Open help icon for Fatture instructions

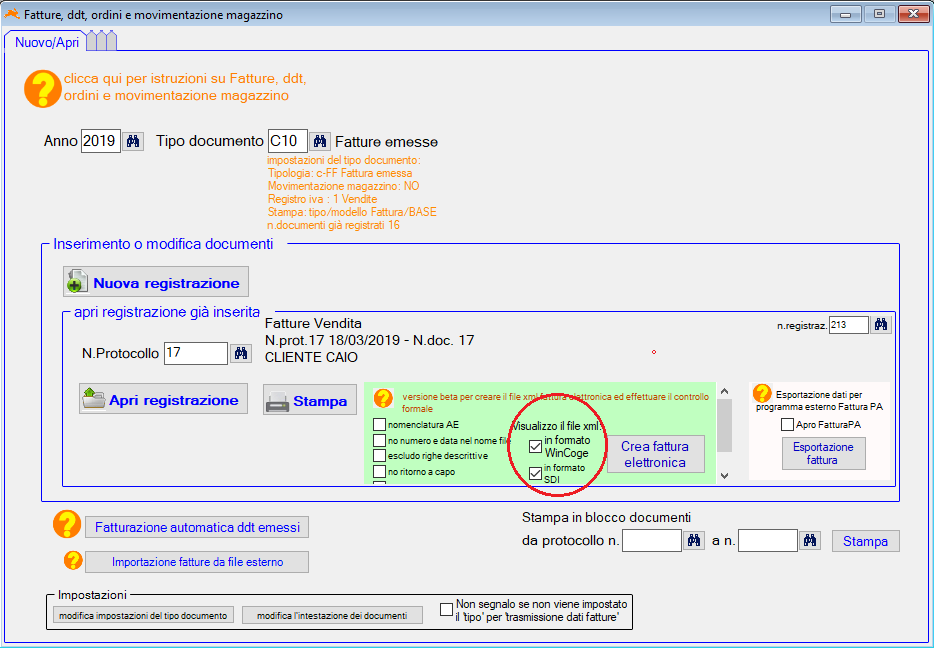[x=42, y=88]
